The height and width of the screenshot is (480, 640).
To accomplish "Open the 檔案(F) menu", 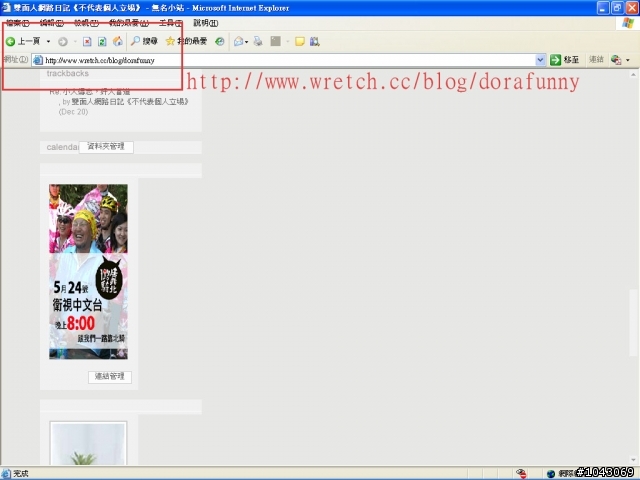I will 18,23.
